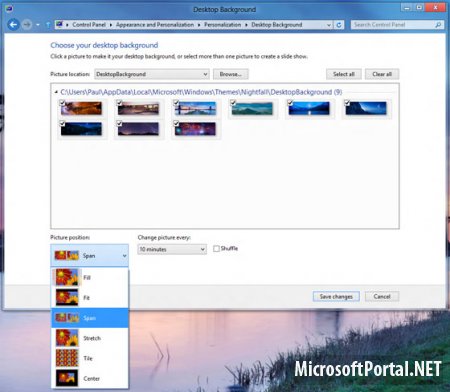Uncheck the teal mountain wallpaper checkbox
Screen dimensions: 450x392
(233, 103)
